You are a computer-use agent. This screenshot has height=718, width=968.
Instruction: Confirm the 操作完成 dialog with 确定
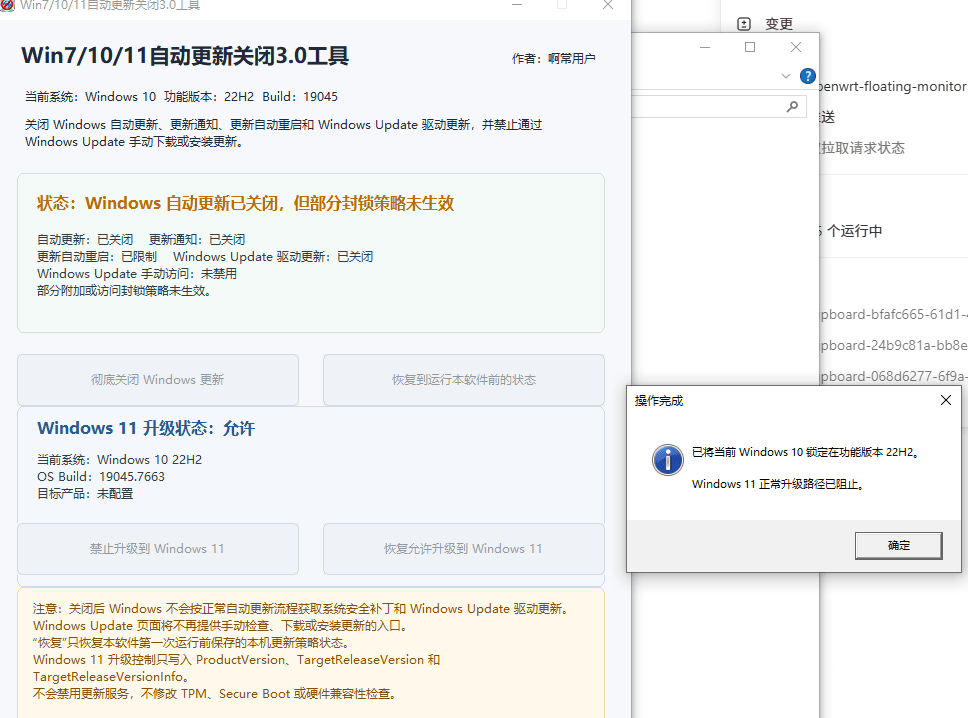898,546
